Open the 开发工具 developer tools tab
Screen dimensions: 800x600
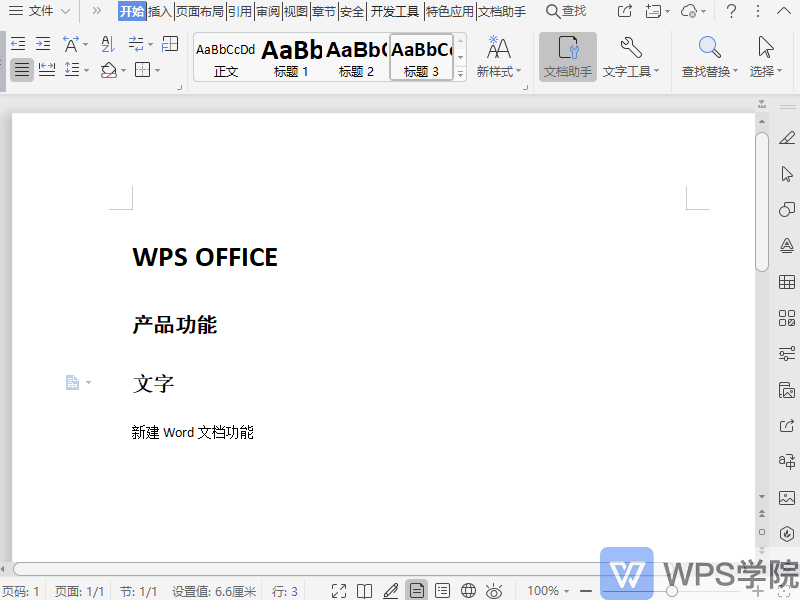pyautogui.click(x=394, y=11)
